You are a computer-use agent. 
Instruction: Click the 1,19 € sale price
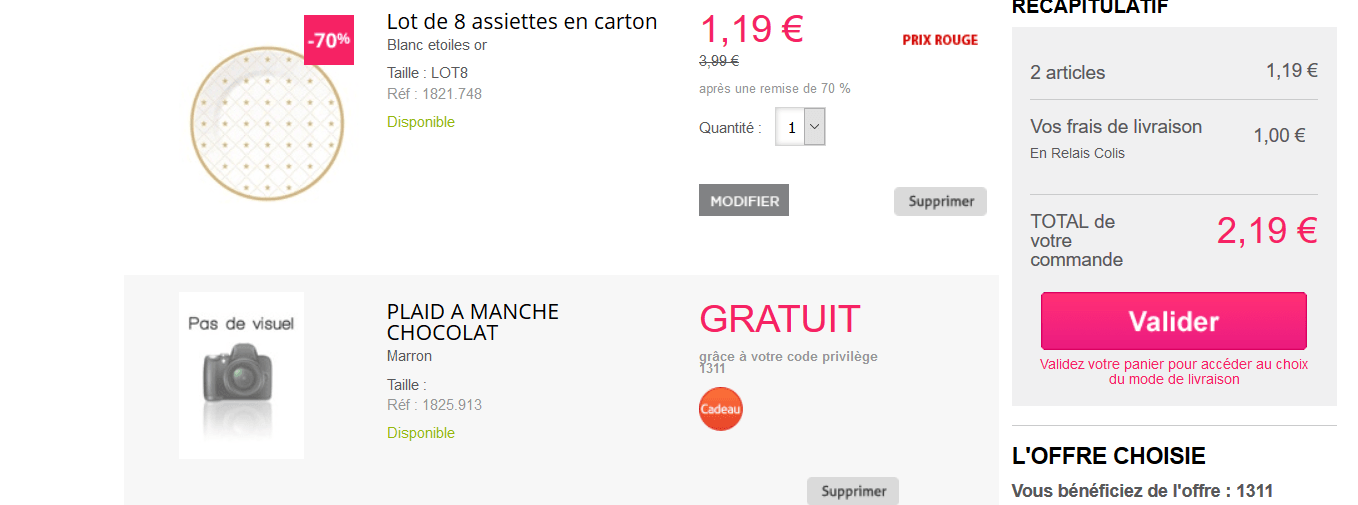click(x=751, y=29)
